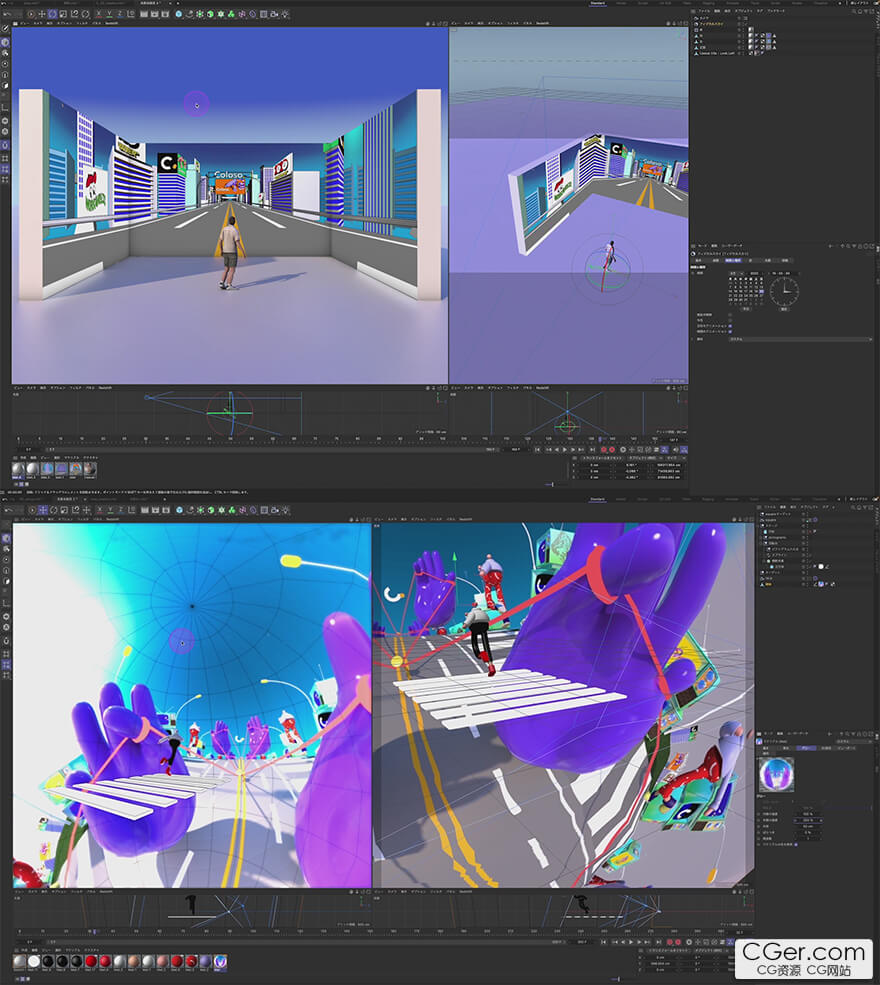Click Play Forward in top window timeline
880x985 pixels.
click(565, 450)
